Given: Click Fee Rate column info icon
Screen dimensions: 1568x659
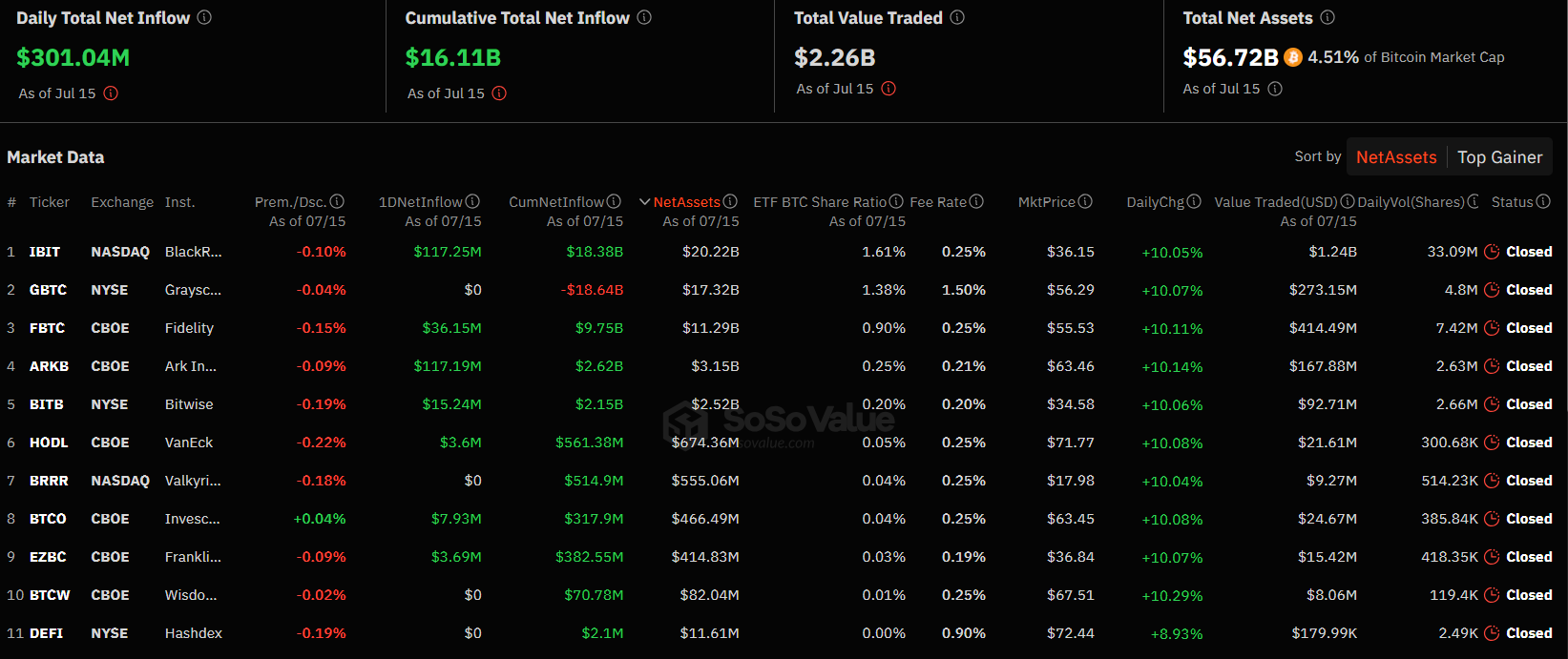Looking at the screenshot, I should coord(976,201).
